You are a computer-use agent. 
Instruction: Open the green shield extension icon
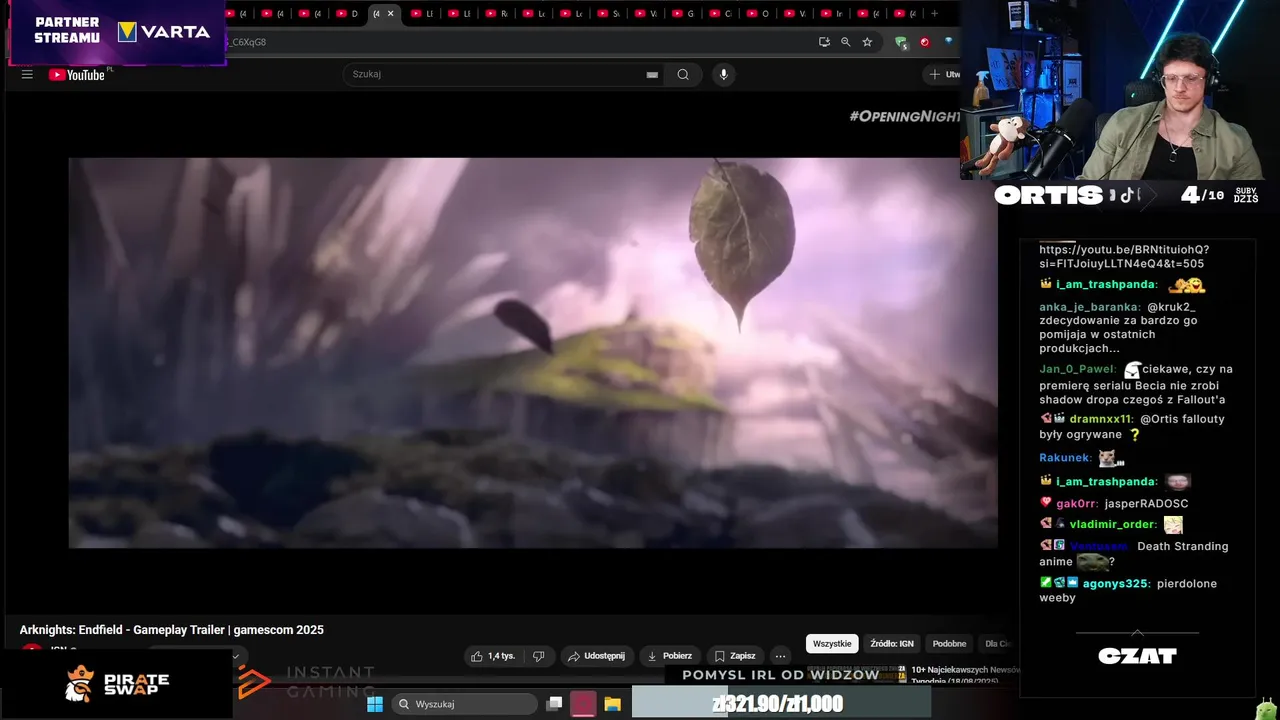901,42
